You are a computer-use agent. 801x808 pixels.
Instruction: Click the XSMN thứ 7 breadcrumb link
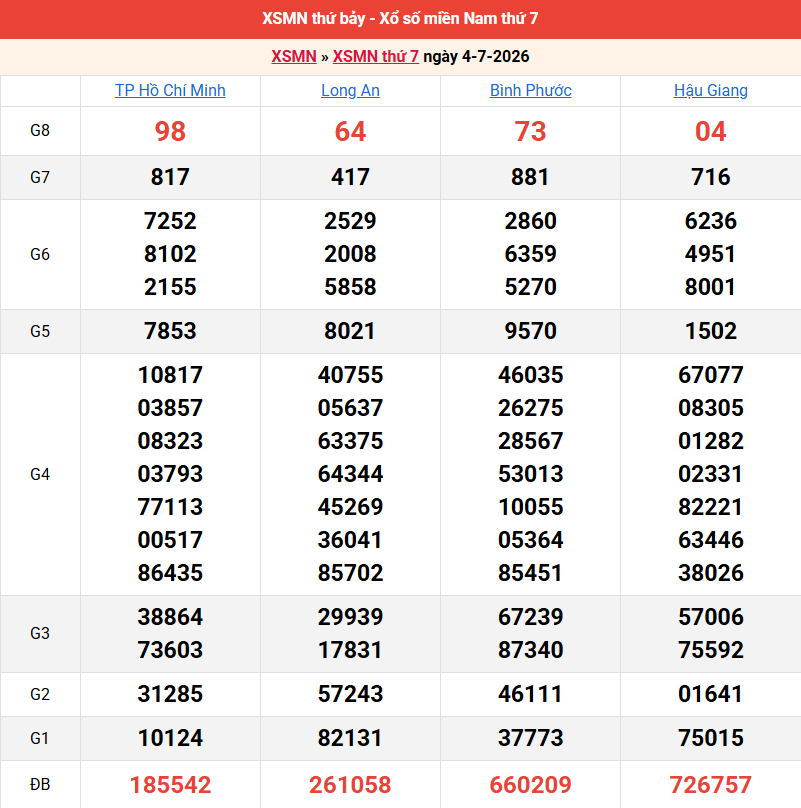click(x=376, y=56)
